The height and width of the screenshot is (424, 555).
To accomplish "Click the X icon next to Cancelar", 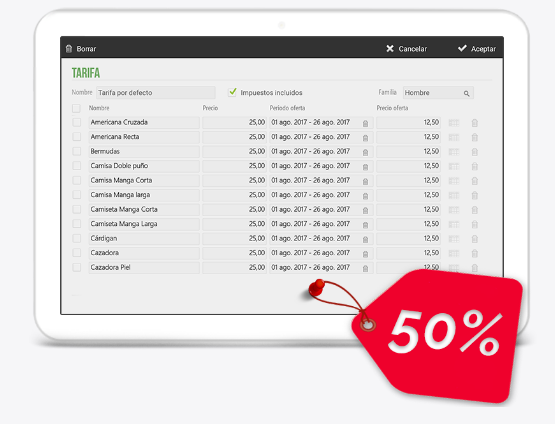I will point(390,48).
